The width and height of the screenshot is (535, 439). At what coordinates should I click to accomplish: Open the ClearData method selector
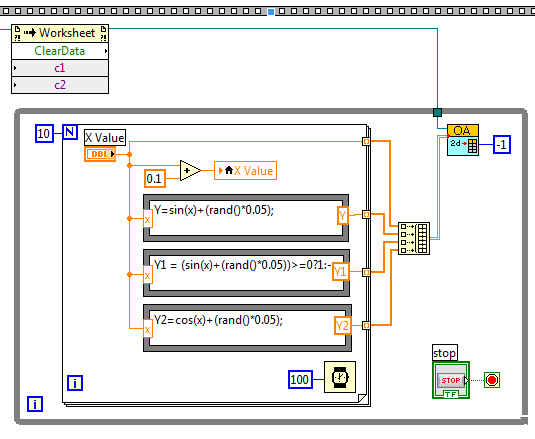pos(60,51)
